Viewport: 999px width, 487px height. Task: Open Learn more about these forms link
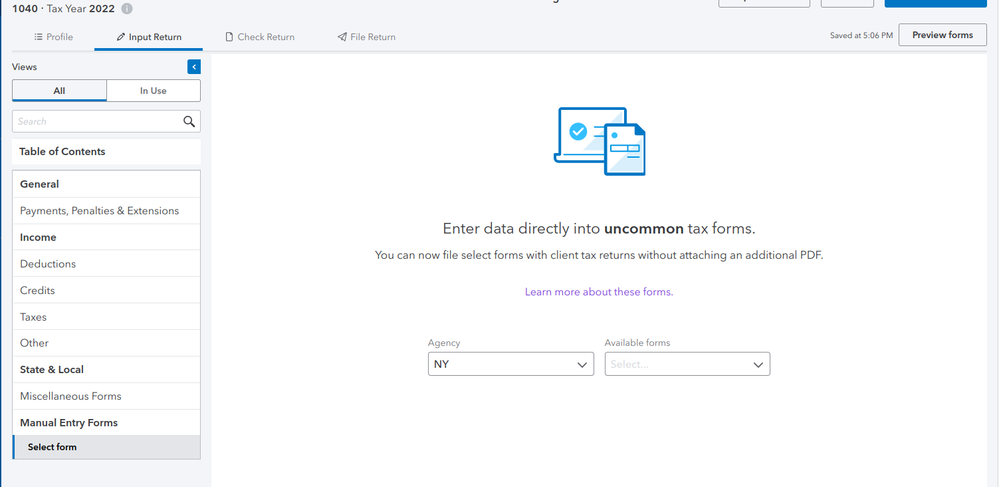(x=598, y=292)
